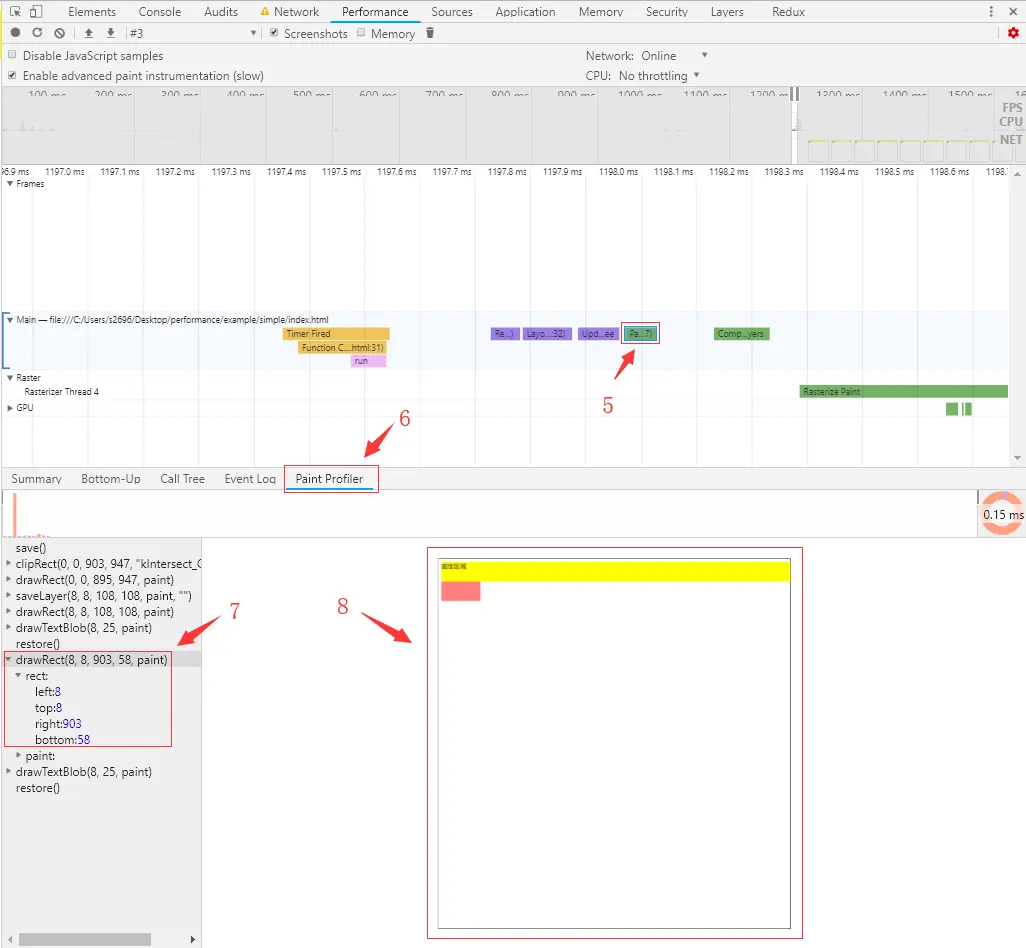The height and width of the screenshot is (948, 1026).
Task: Uncheck Enable advanced paint instrumentation
Action: click(x=12, y=75)
